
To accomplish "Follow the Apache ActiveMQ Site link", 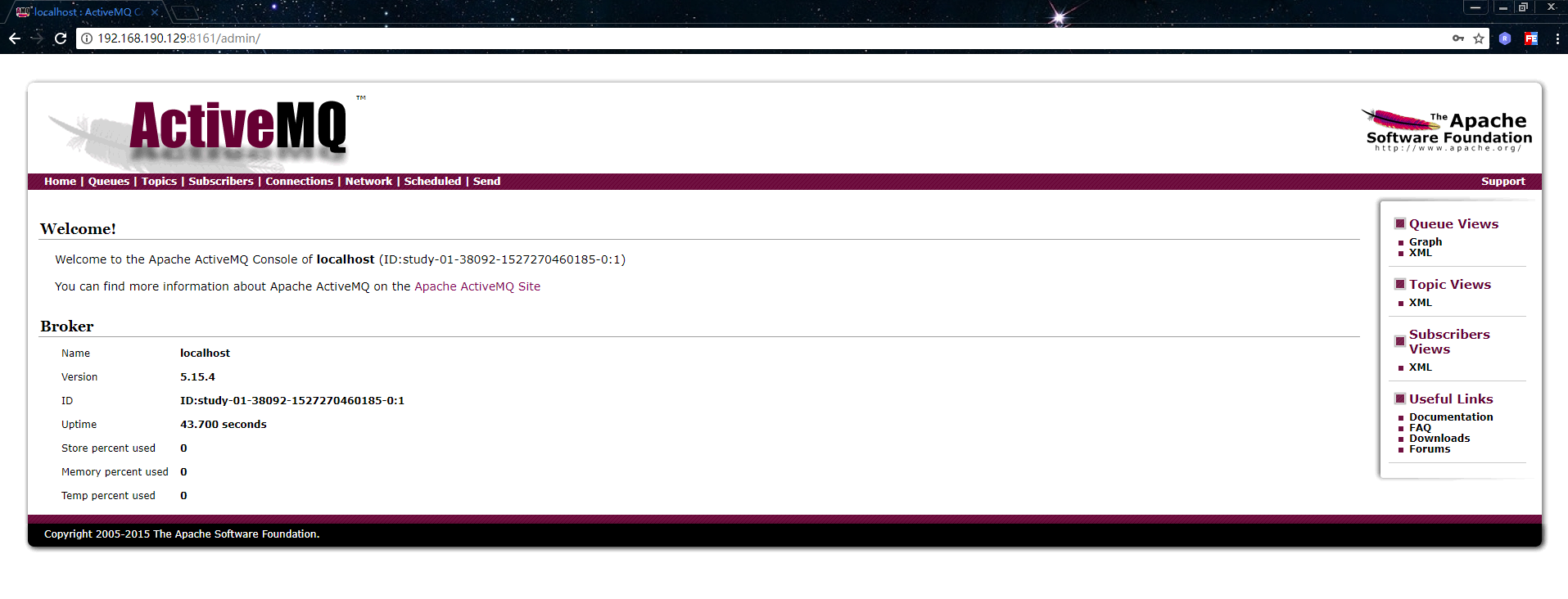I will (x=477, y=286).
